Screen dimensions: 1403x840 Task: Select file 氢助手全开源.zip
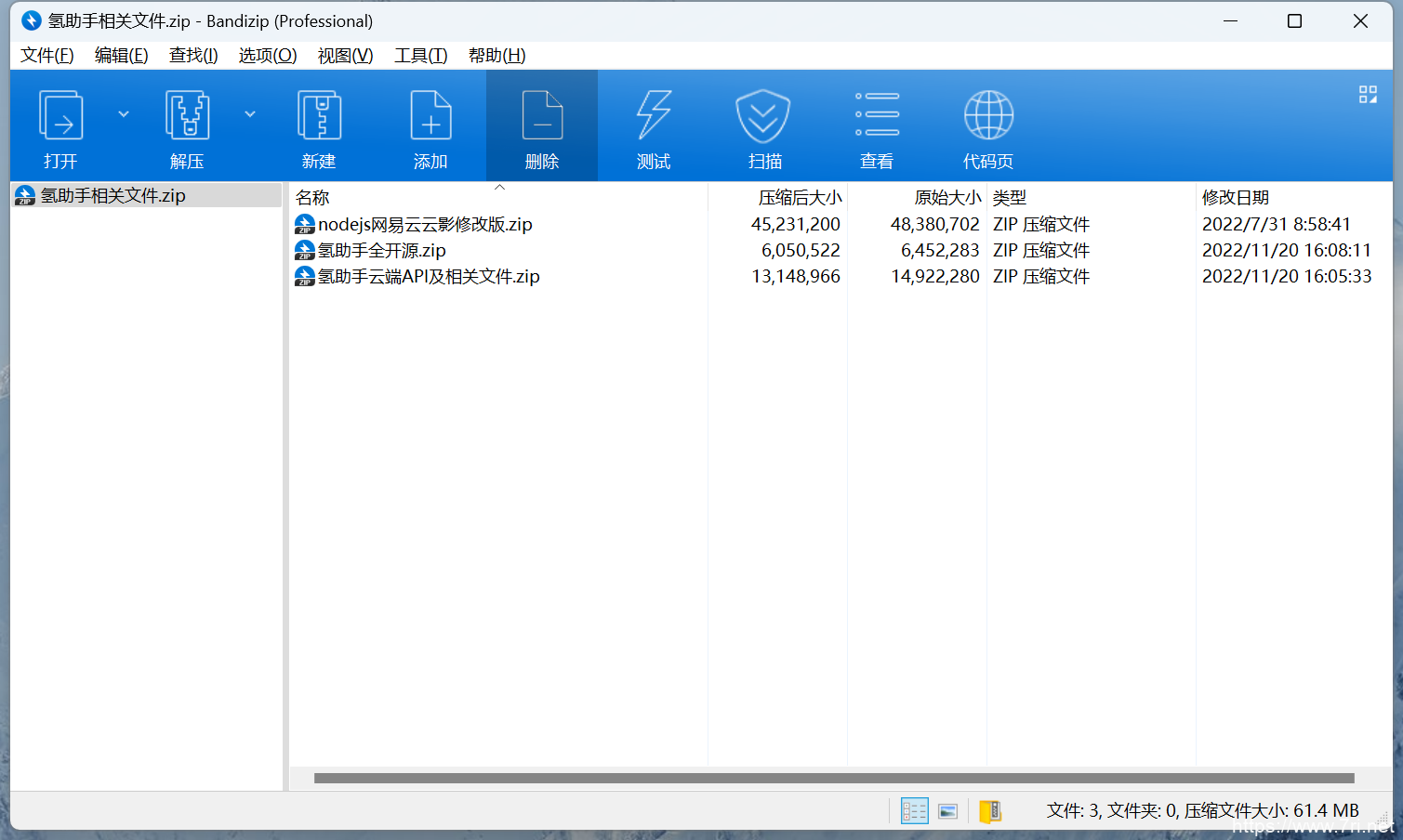coord(382,250)
